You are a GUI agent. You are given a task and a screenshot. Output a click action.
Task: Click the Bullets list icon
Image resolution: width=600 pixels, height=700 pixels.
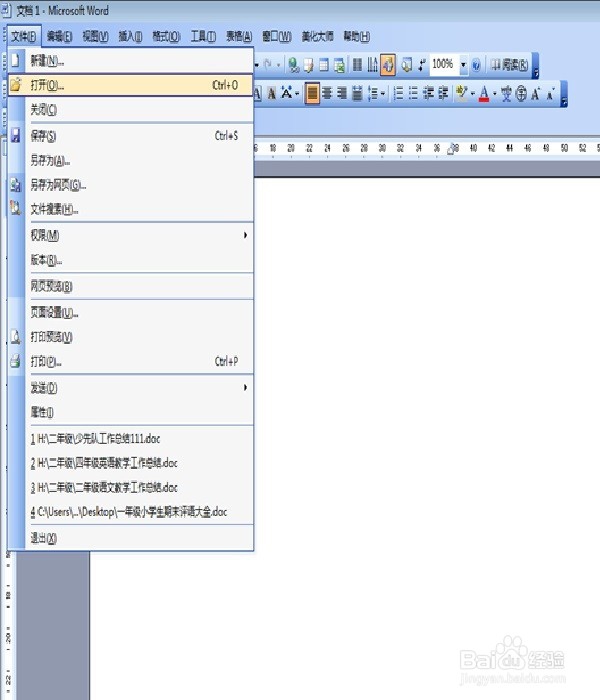(x=413, y=94)
